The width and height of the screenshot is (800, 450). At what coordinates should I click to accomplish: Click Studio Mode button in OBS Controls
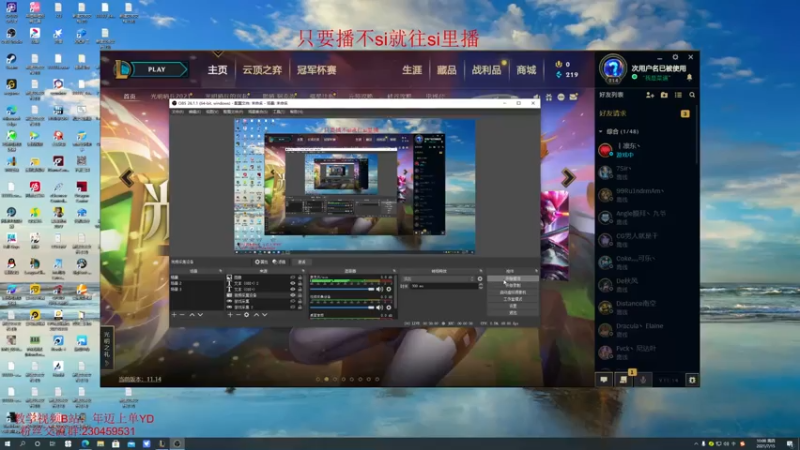513,299
